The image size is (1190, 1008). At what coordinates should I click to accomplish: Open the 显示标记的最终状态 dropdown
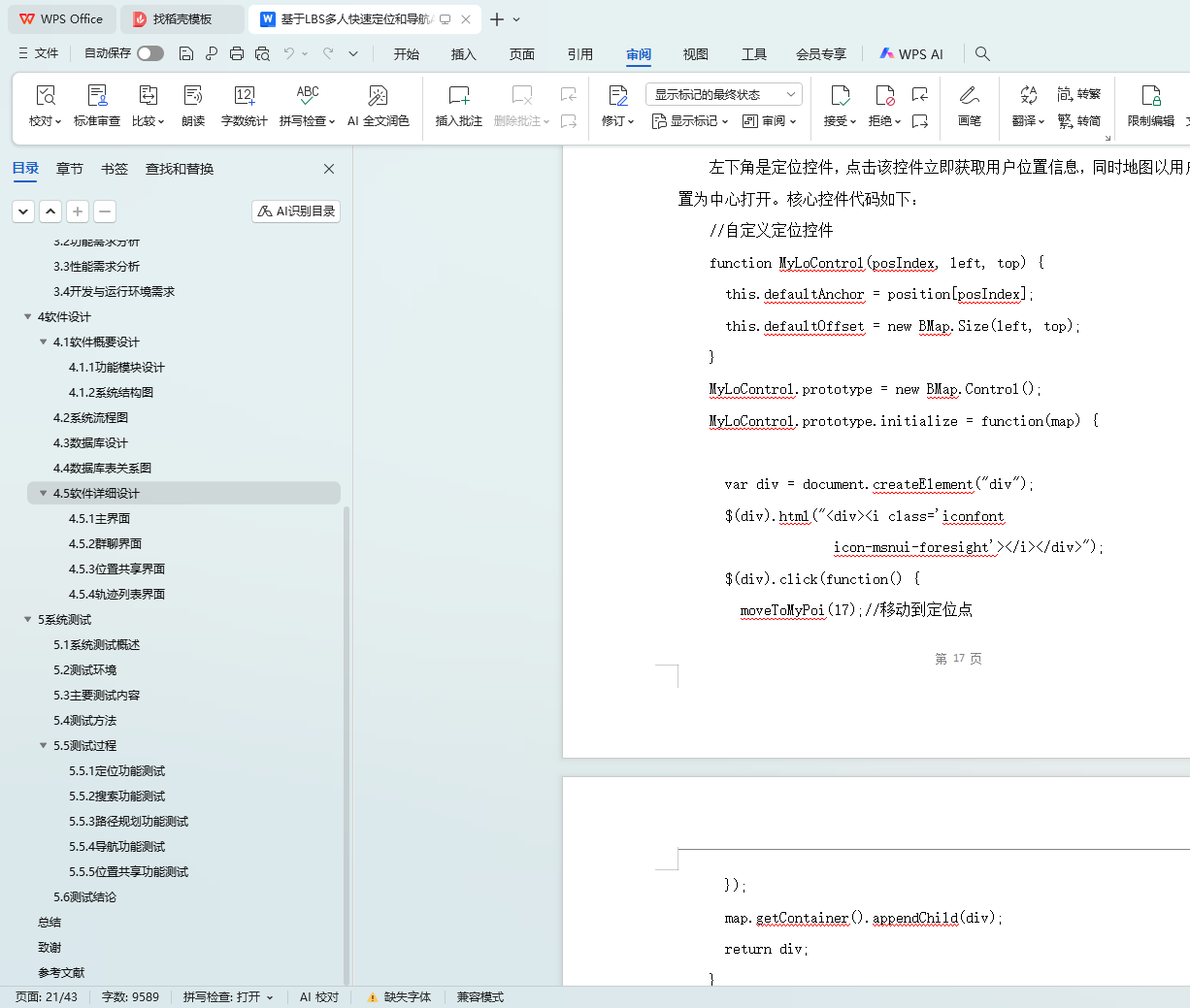pyautogui.click(x=723, y=94)
